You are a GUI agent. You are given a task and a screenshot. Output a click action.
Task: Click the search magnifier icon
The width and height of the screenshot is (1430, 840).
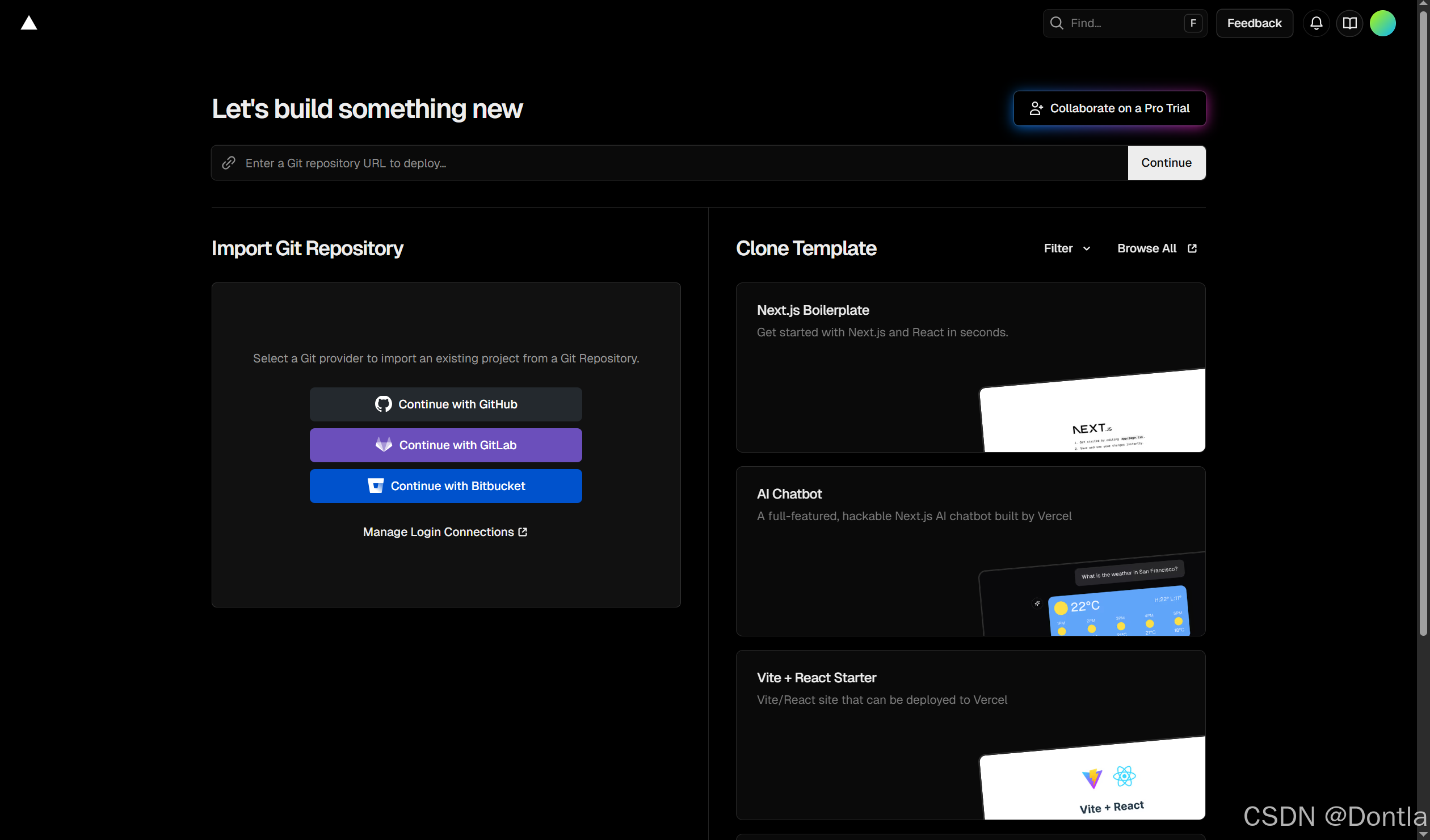(x=1057, y=23)
